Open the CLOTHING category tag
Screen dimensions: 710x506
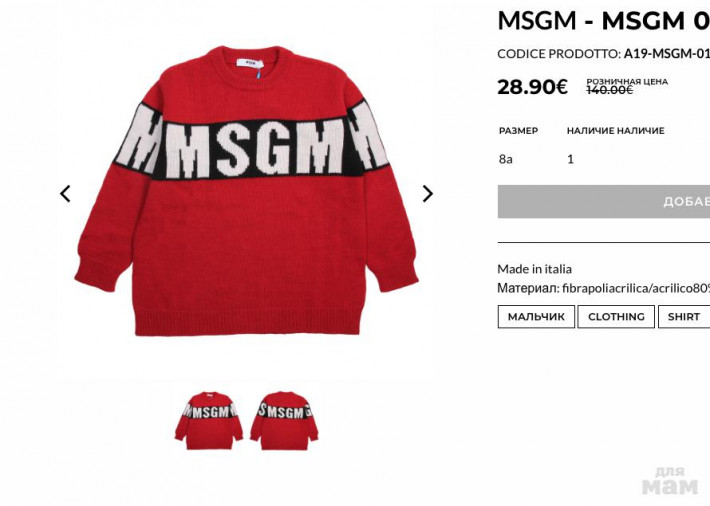[x=616, y=317]
